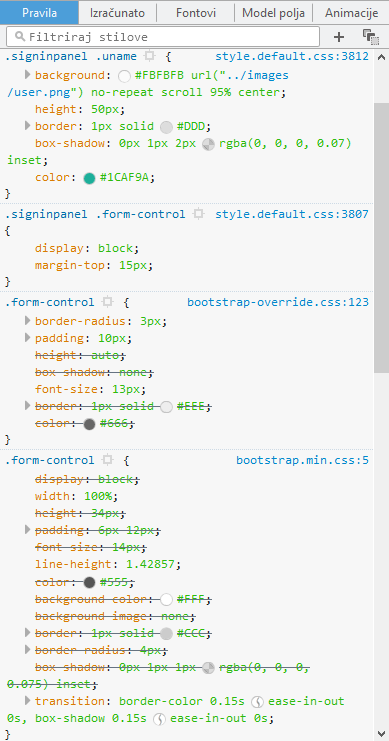
Task: Click selector highlighter icon next to .signinpanel .uname
Action: 150,57
